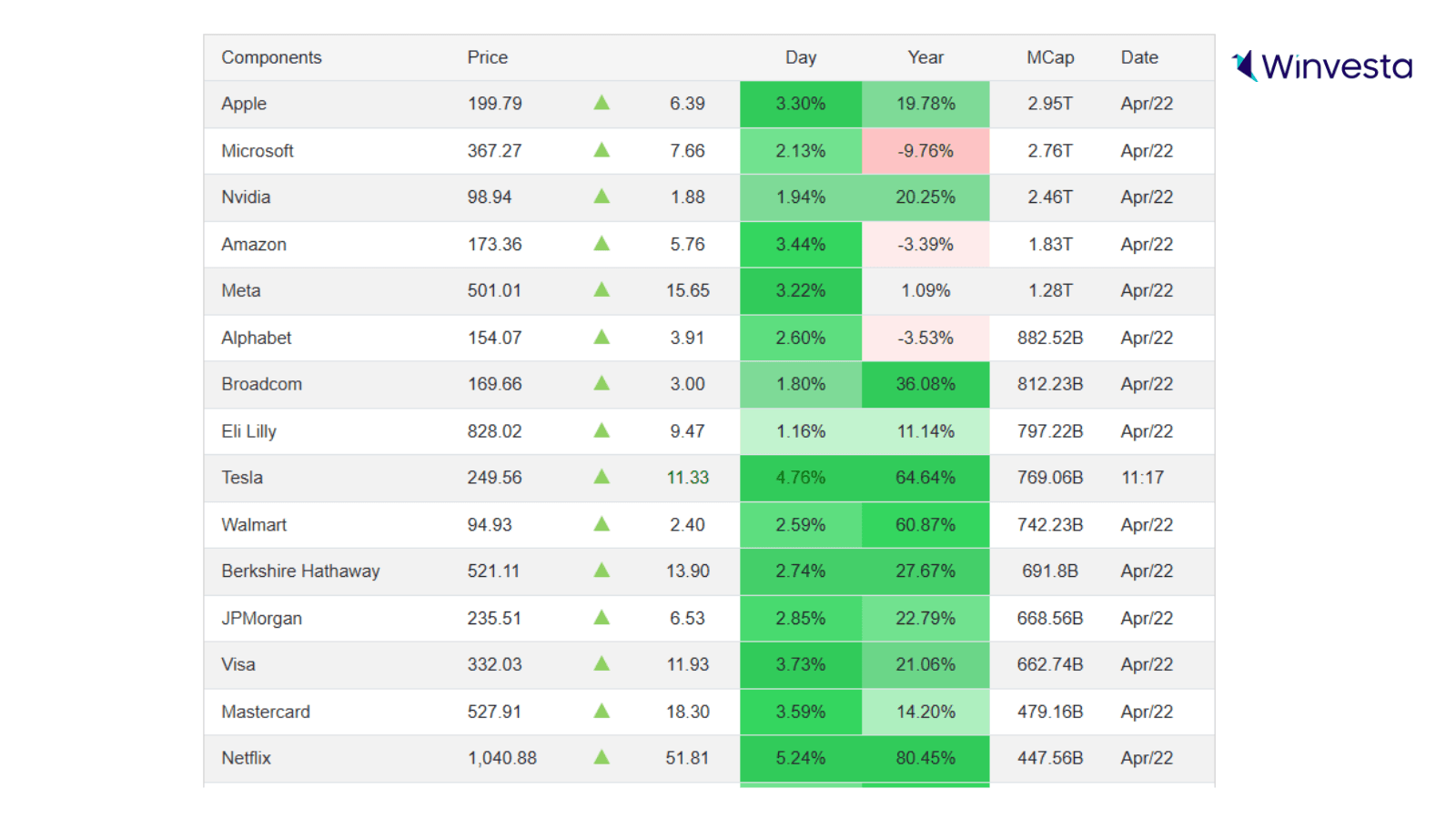Click the green arrow in Visa row
Image resolution: width=1456 pixels, height=819 pixels.
click(x=602, y=664)
